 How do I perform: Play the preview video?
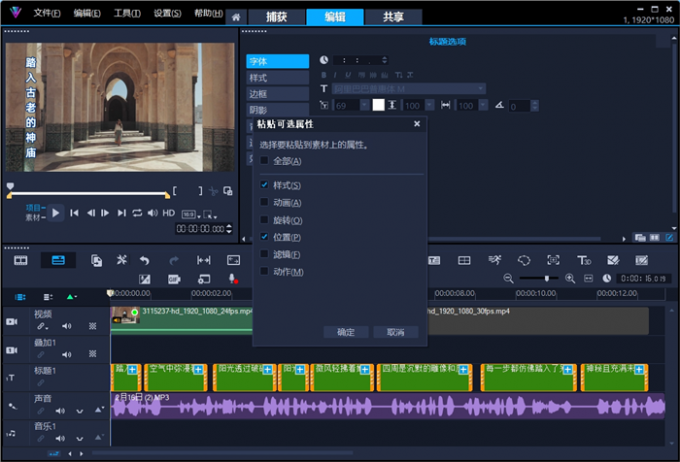point(56,213)
